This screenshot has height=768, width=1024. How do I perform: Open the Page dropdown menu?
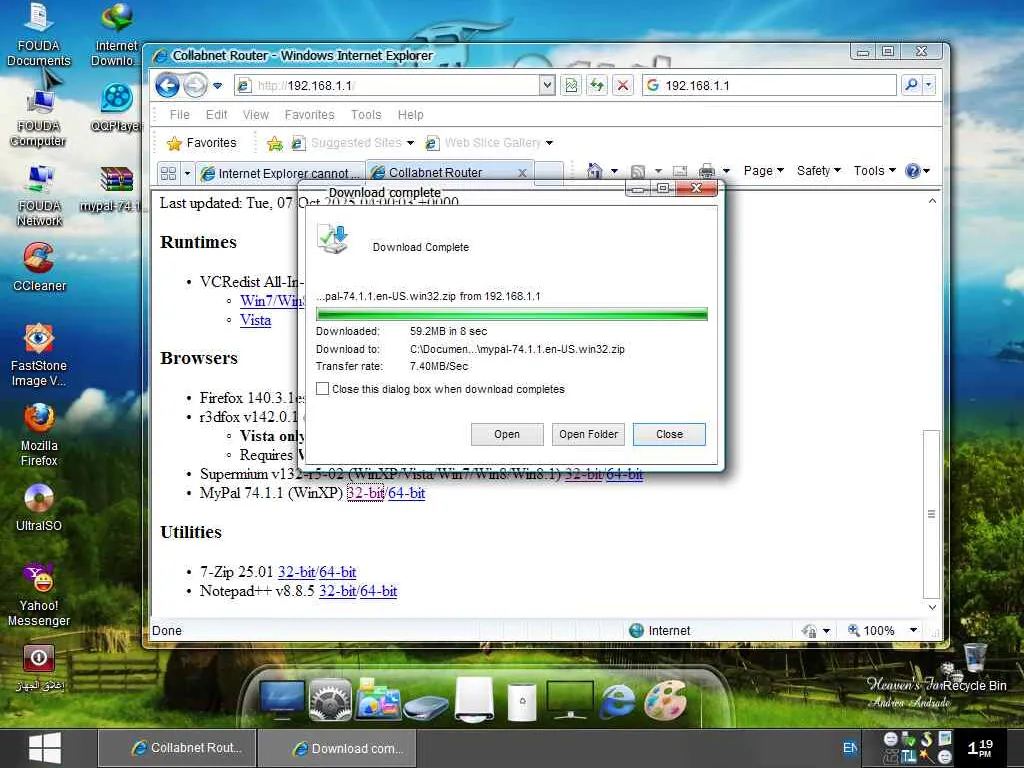click(763, 170)
